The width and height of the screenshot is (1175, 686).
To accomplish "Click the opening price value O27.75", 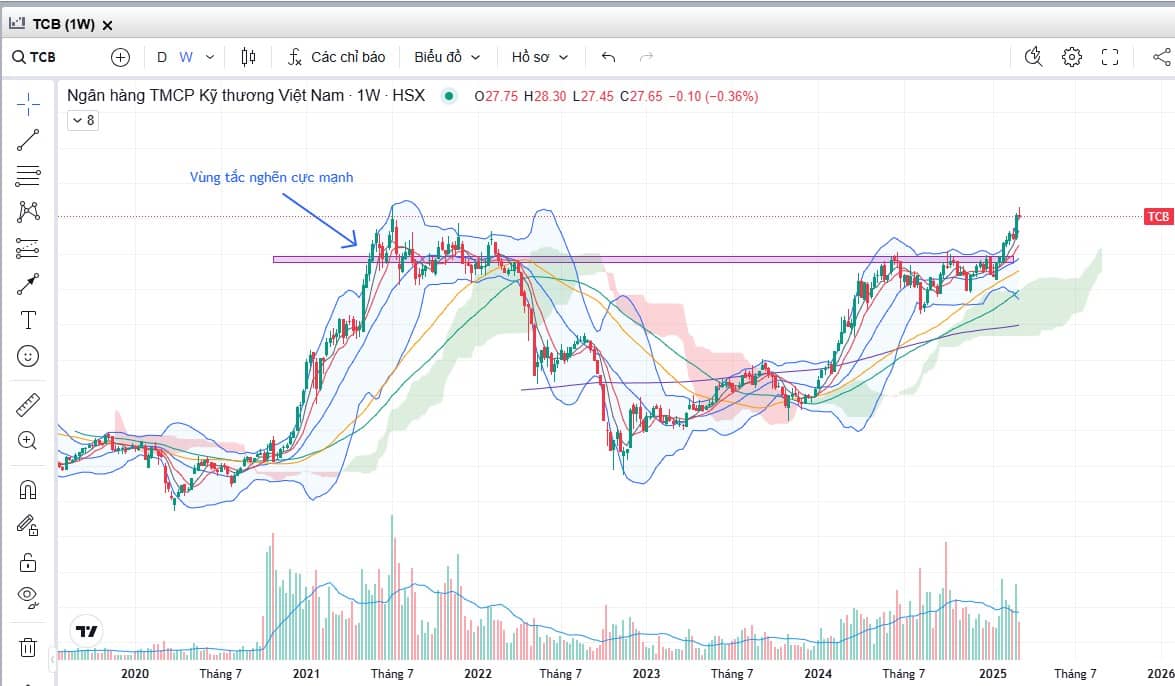I will coord(496,97).
